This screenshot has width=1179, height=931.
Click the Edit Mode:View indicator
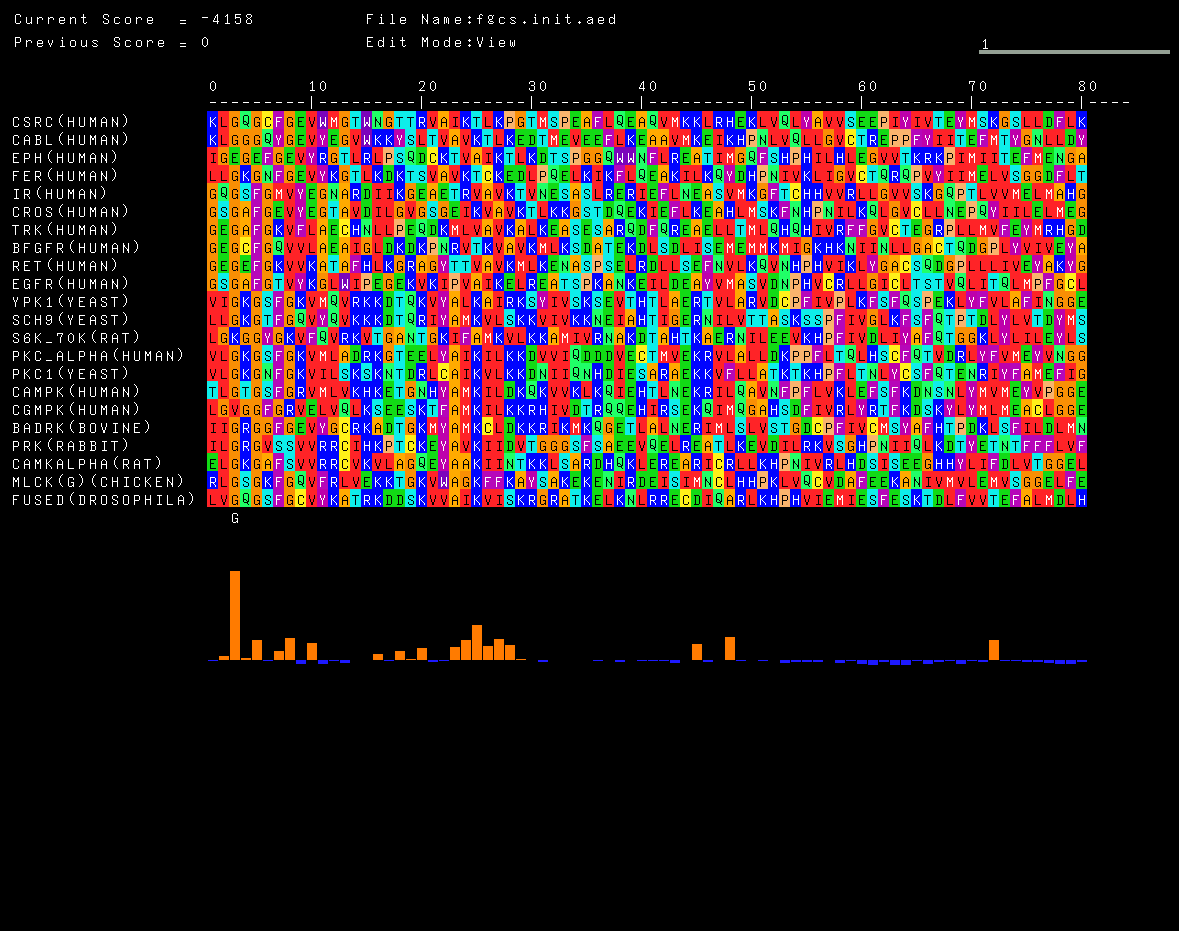[441, 42]
